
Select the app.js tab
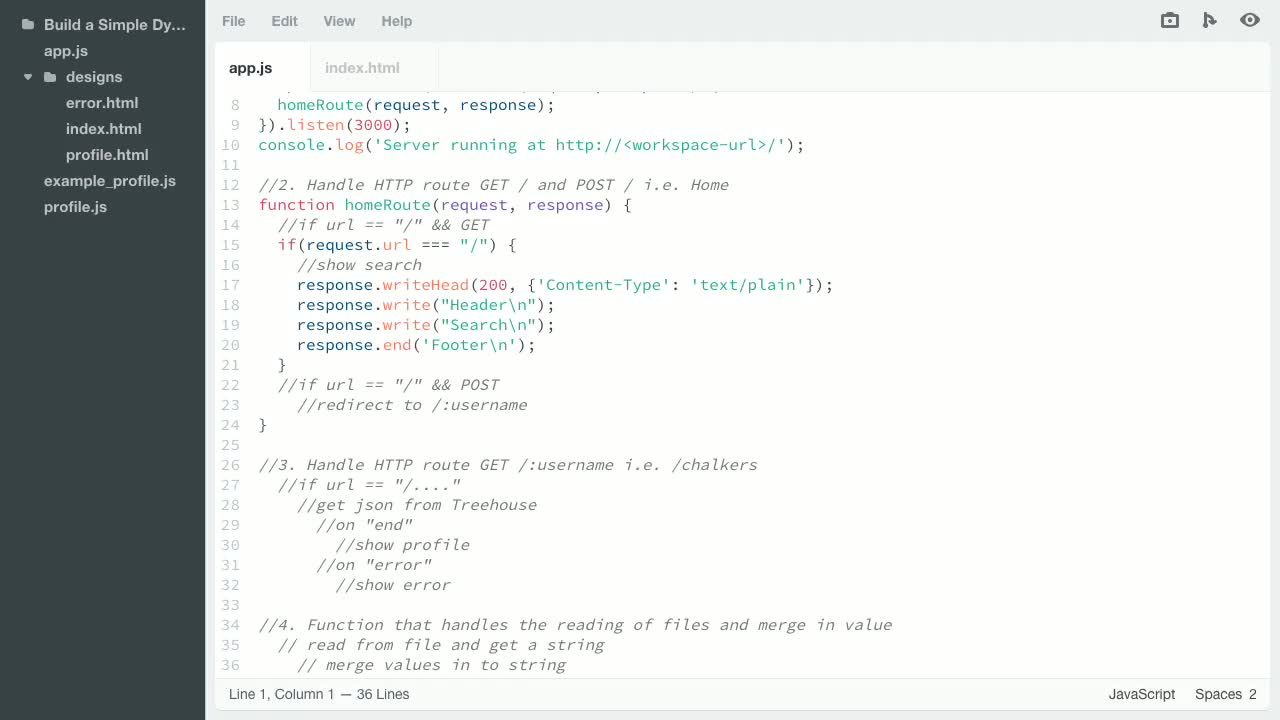(x=250, y=67)
